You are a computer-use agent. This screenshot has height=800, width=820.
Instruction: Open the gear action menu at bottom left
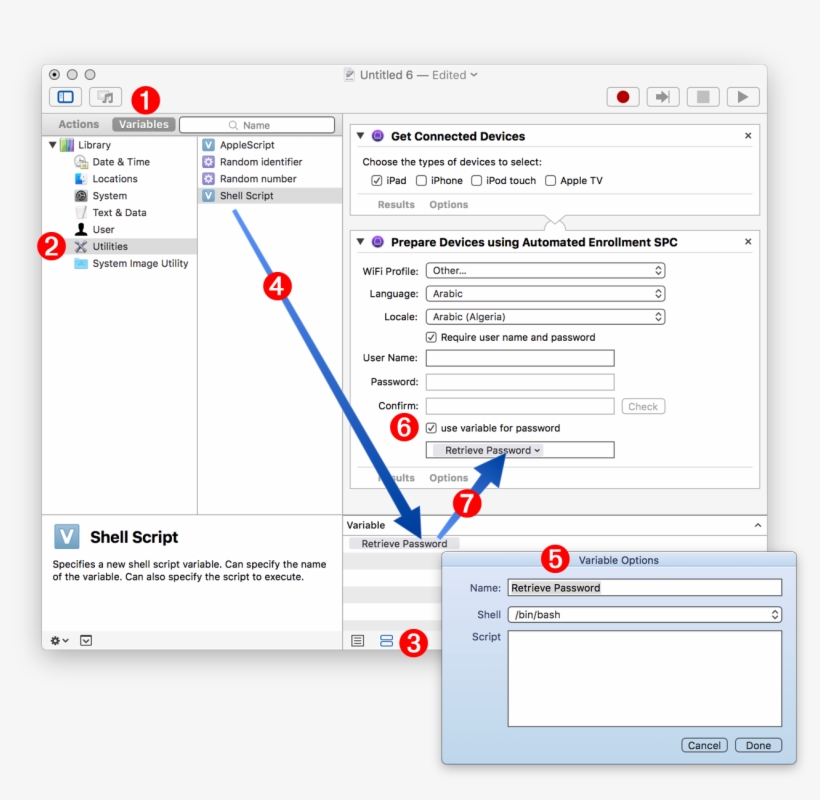(56, 640)
